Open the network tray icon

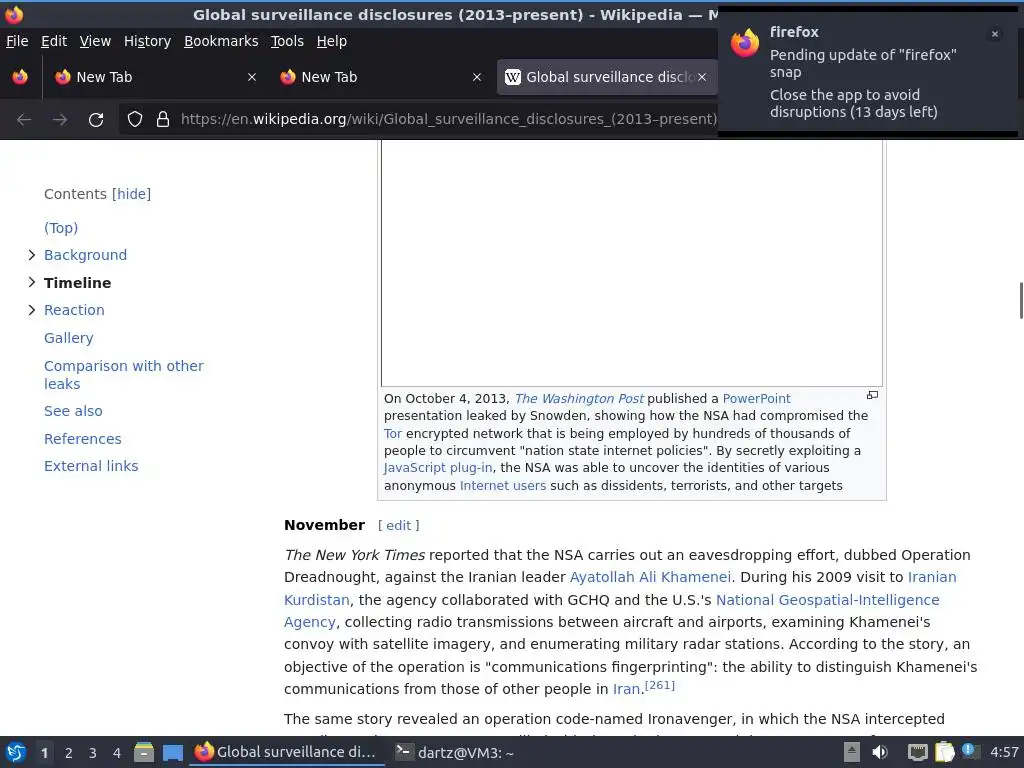click(x=918, y=752)
